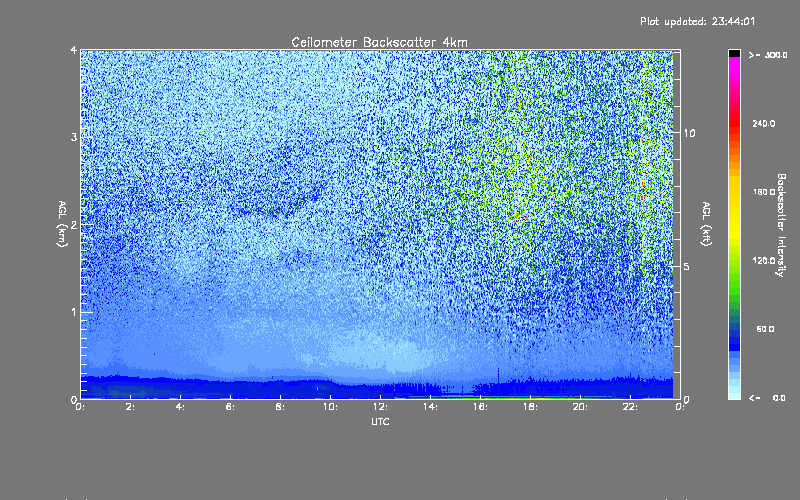Click the '<= 0.0' colorbar value
800x500 pixels.
click(x=767, y=398)
